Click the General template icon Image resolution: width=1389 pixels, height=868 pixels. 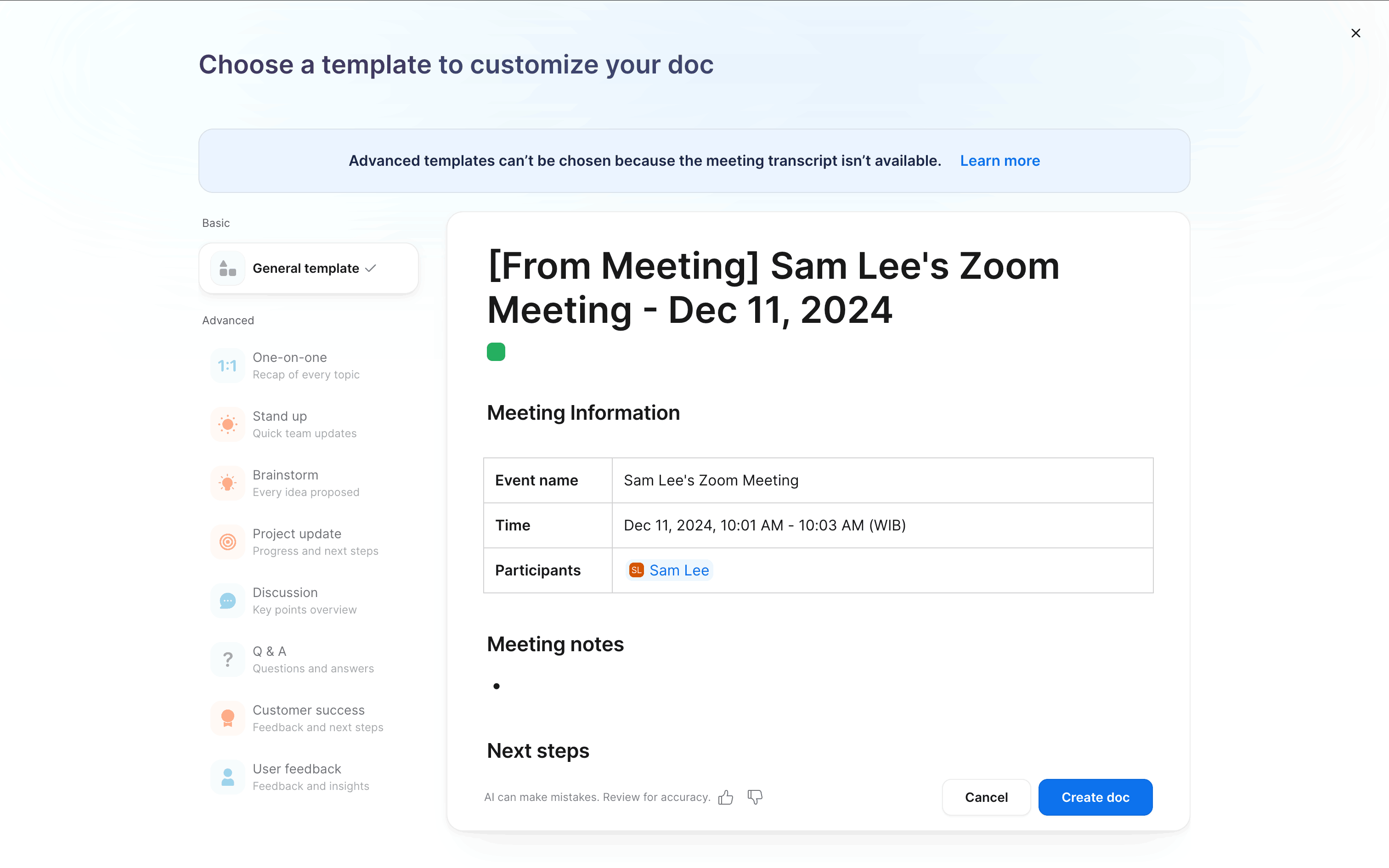[x=227, y=267]
